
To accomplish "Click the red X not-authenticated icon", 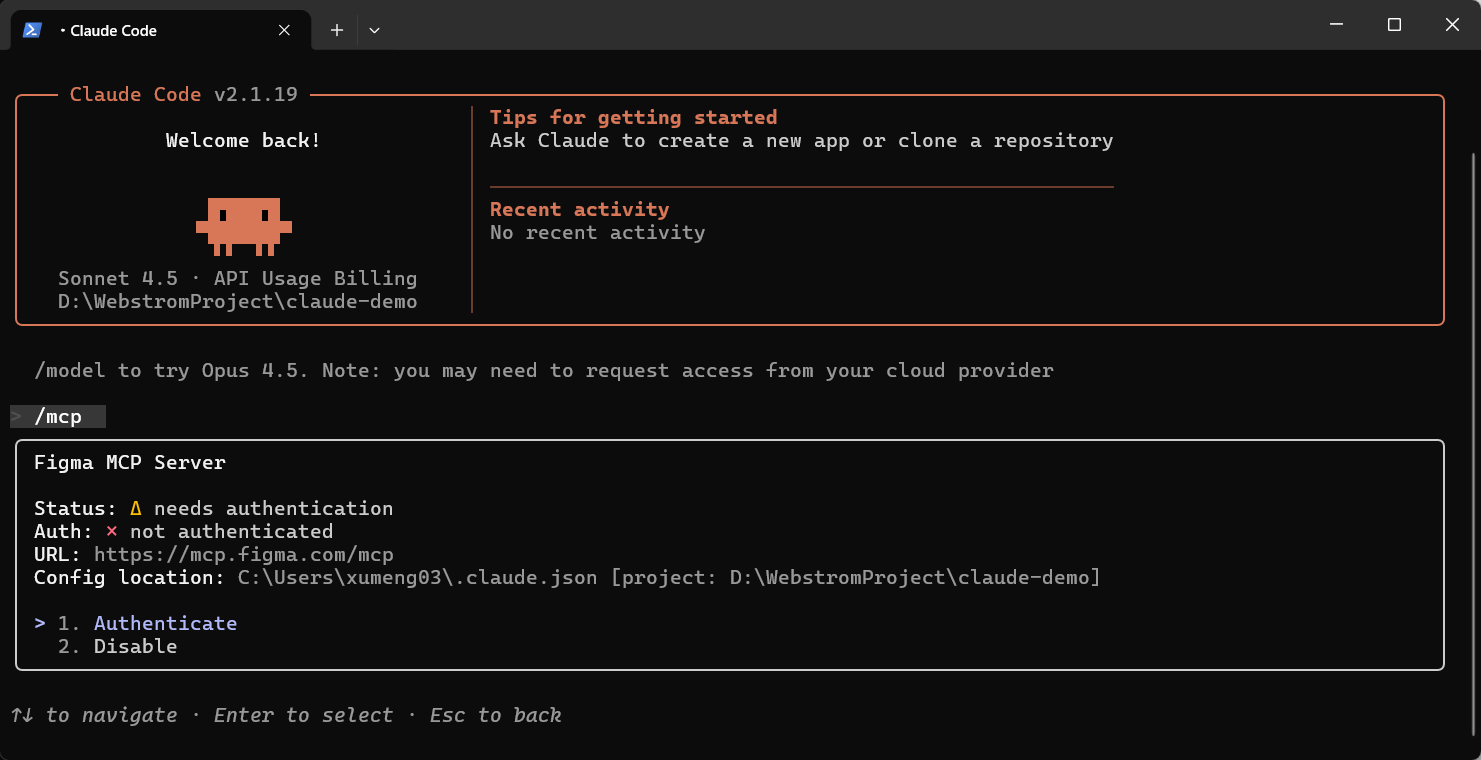I will click(x=112, y=531).
